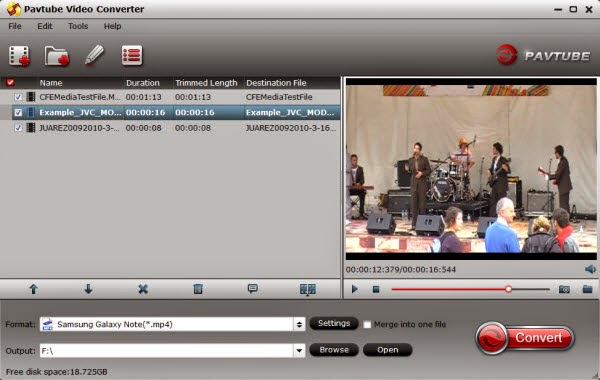Expand the Output path dropdown arrow
Image resolution: width=600 pixels, height=380 pixels.
tap(299, 351)
